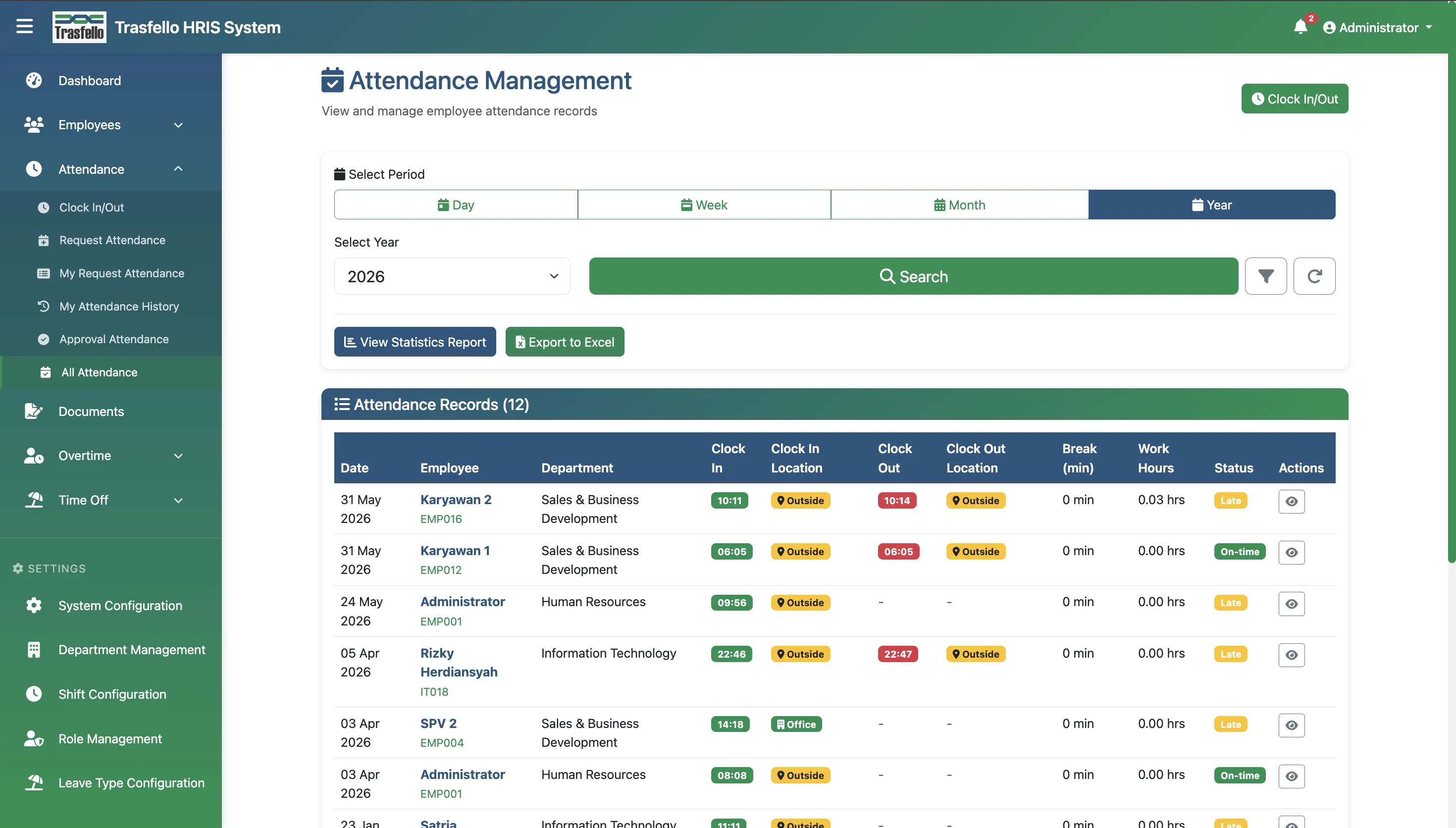Open System Configuration settings
The image size is (1456, 828).
point(111,606)
